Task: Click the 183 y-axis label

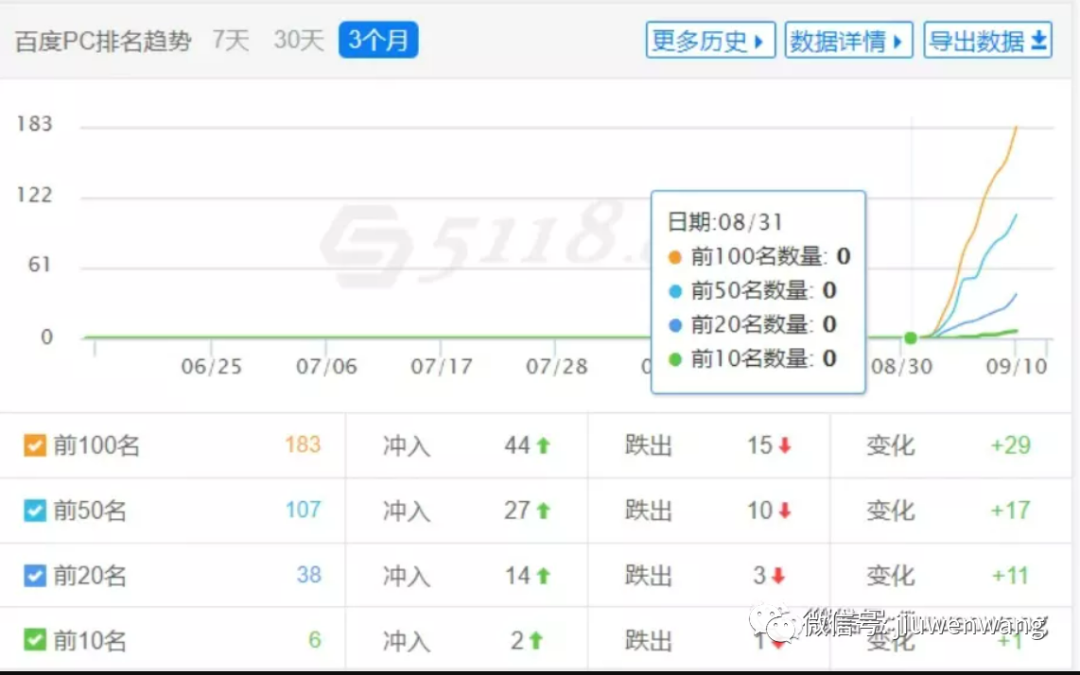Action: pos(34,124)
